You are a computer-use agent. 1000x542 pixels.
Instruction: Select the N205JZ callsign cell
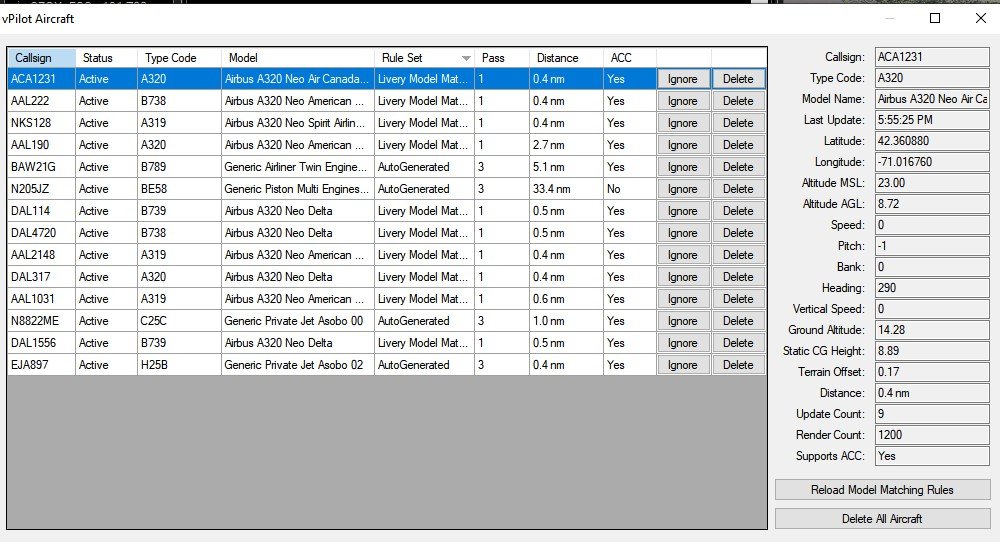41,189
